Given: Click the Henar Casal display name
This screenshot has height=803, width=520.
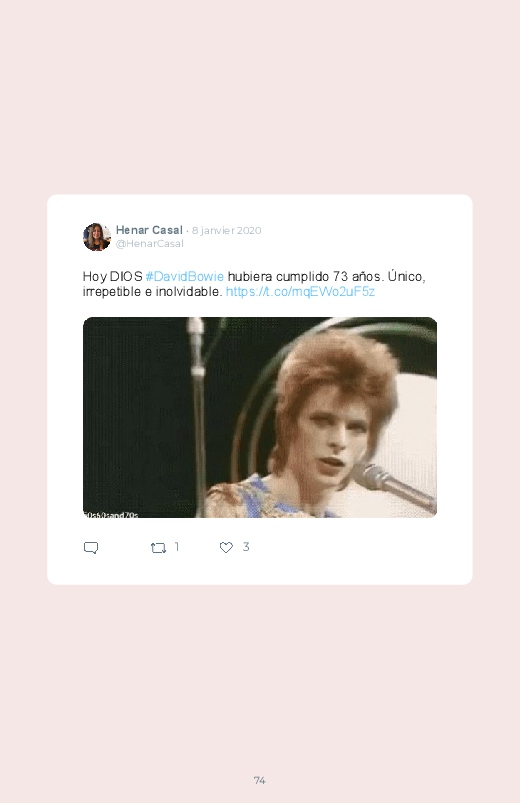Looking at the screenshot, I should click(x=149, y=230).
